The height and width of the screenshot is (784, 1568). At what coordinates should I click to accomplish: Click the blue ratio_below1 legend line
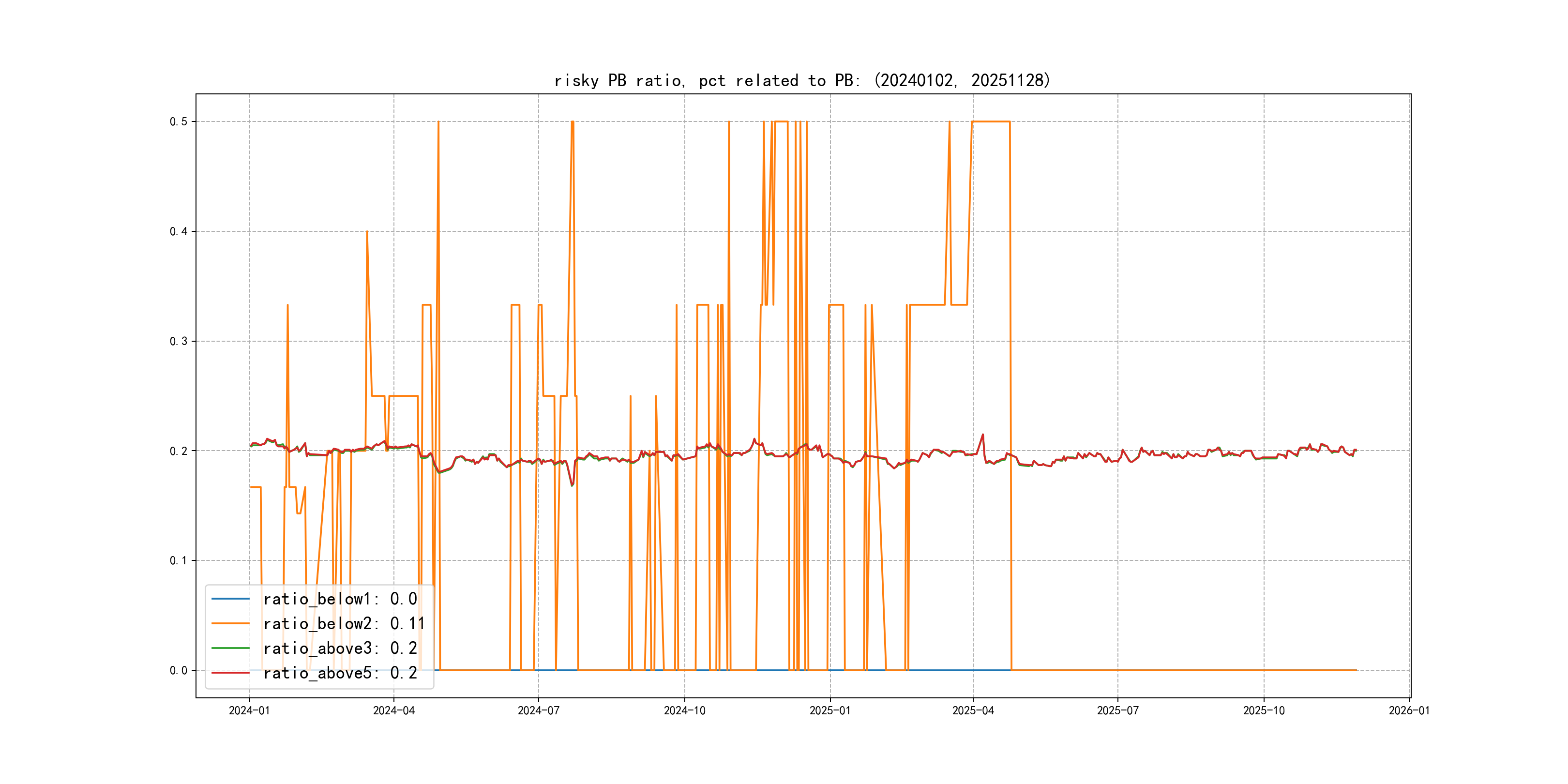point(230,599)
